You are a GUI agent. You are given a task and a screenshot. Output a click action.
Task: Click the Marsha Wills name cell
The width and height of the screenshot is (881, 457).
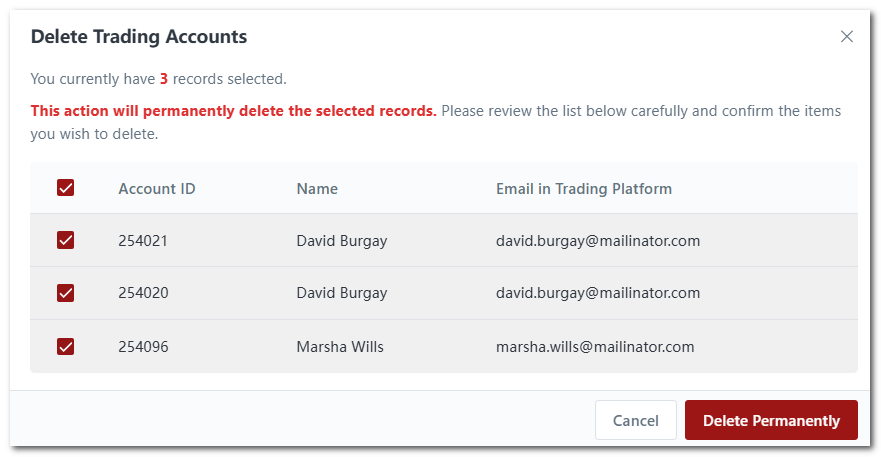tap(340, 346)
